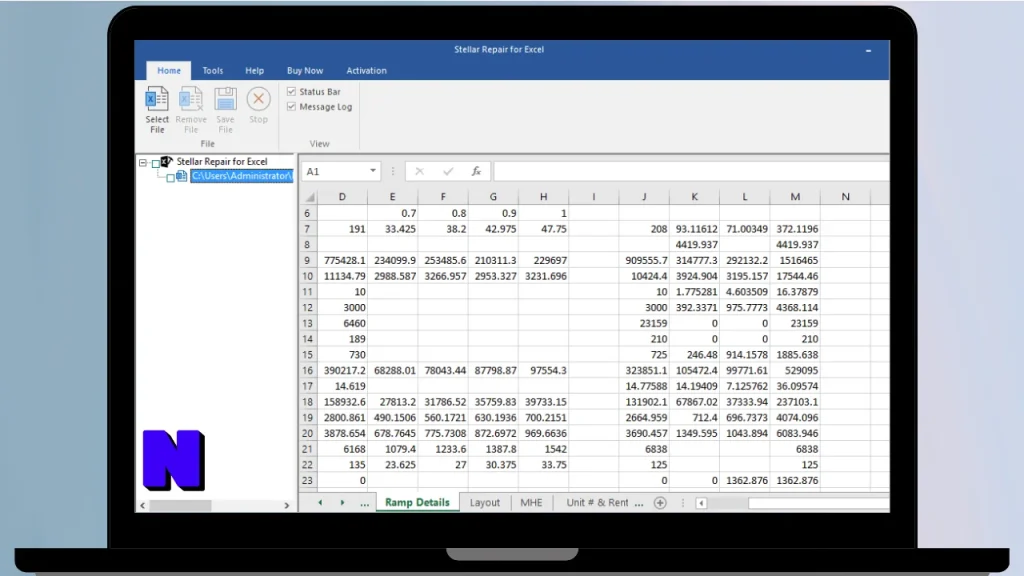Click the formula bar checkmark icon
The width and height of the screenshot is (1024, 576).
[x=448, y=171]
